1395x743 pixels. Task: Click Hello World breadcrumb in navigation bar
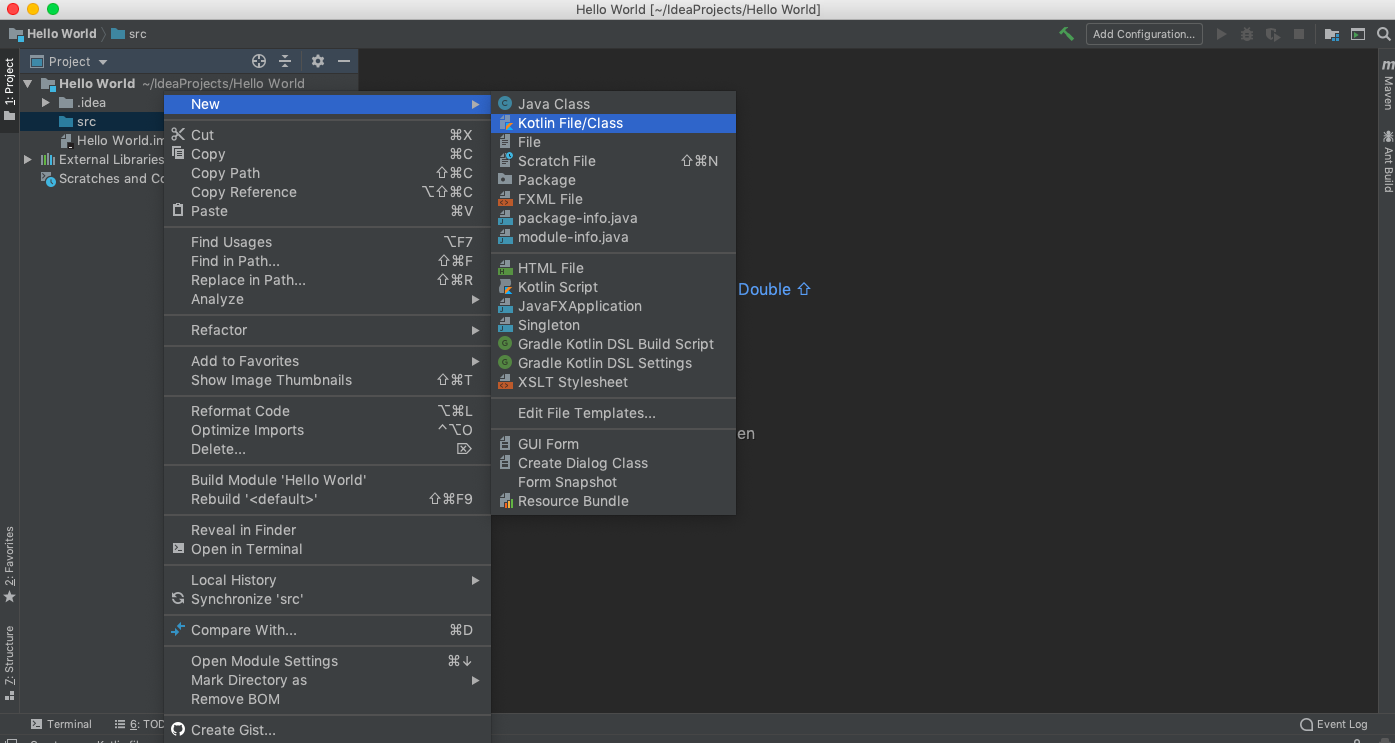(x=53, y=34)
